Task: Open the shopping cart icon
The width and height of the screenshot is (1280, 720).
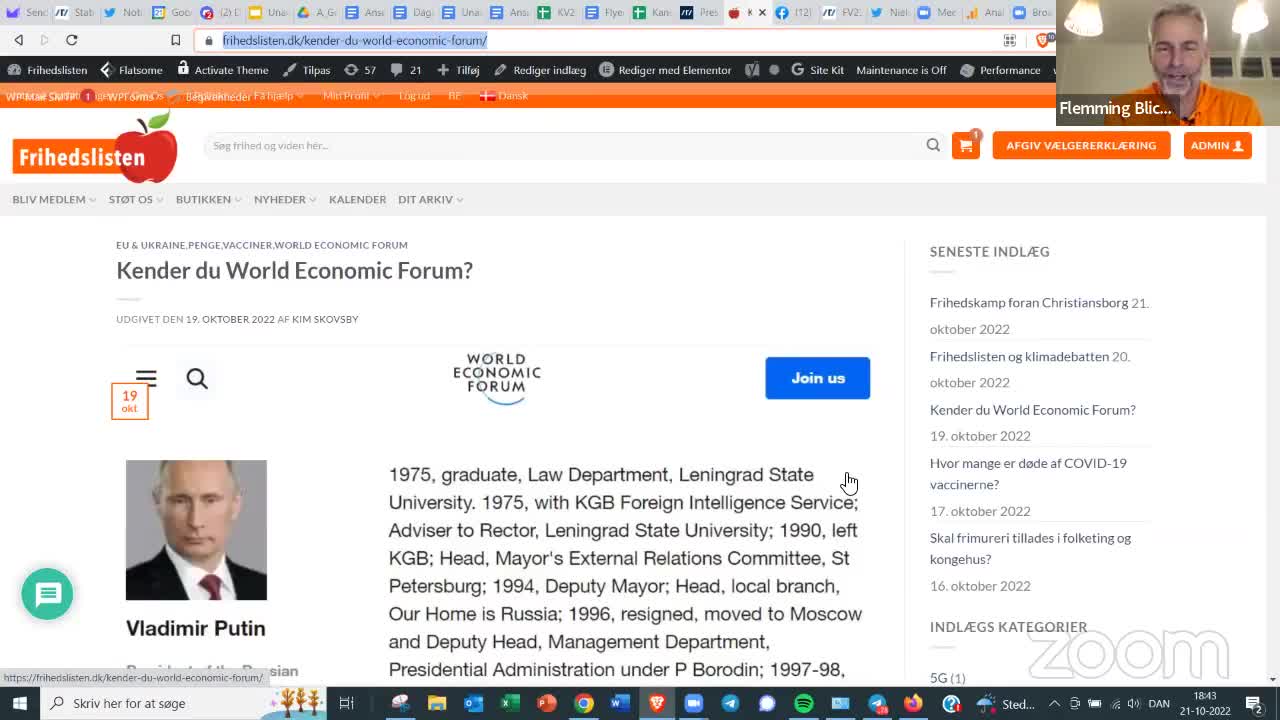Action: click(x=965, y=145)
